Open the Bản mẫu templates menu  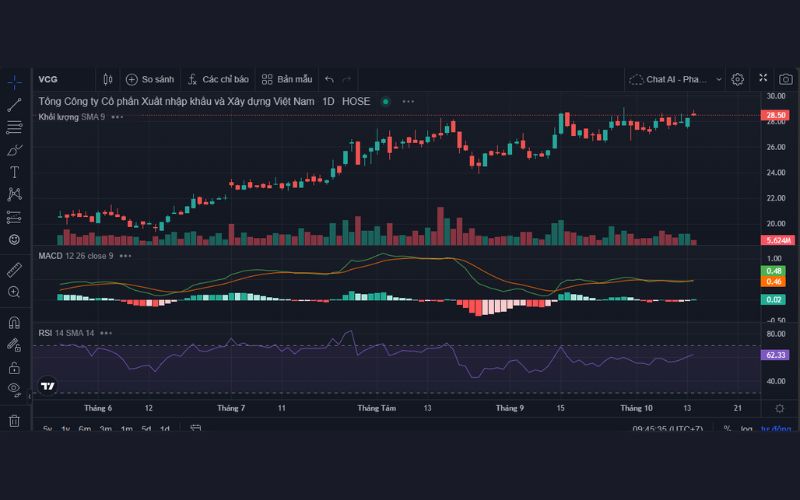point(287,79)
